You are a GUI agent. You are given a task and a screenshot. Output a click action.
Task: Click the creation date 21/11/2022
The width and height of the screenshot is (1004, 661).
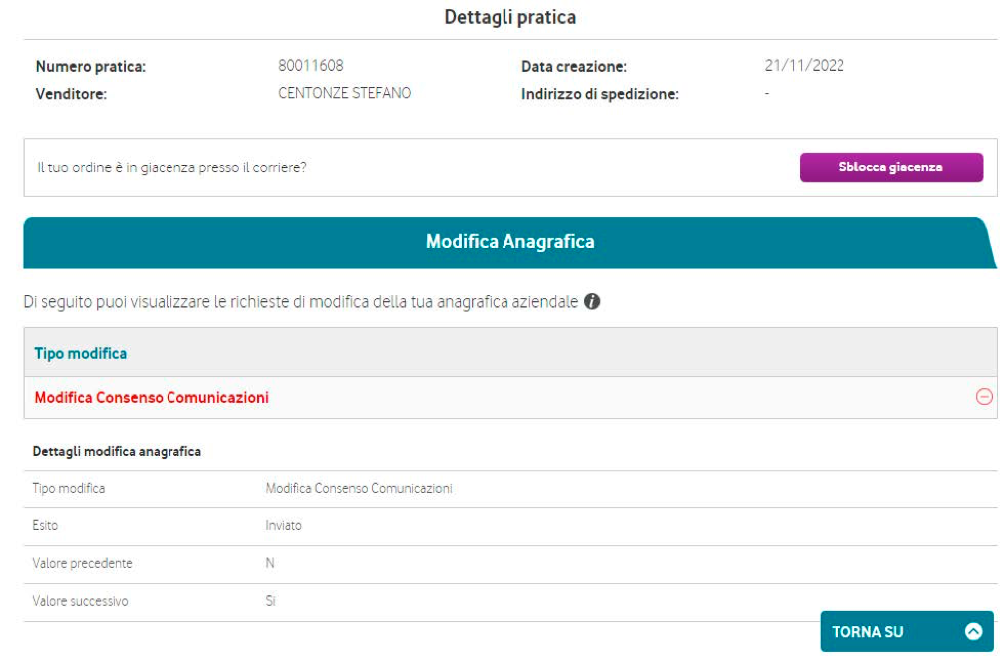(804, 67)
